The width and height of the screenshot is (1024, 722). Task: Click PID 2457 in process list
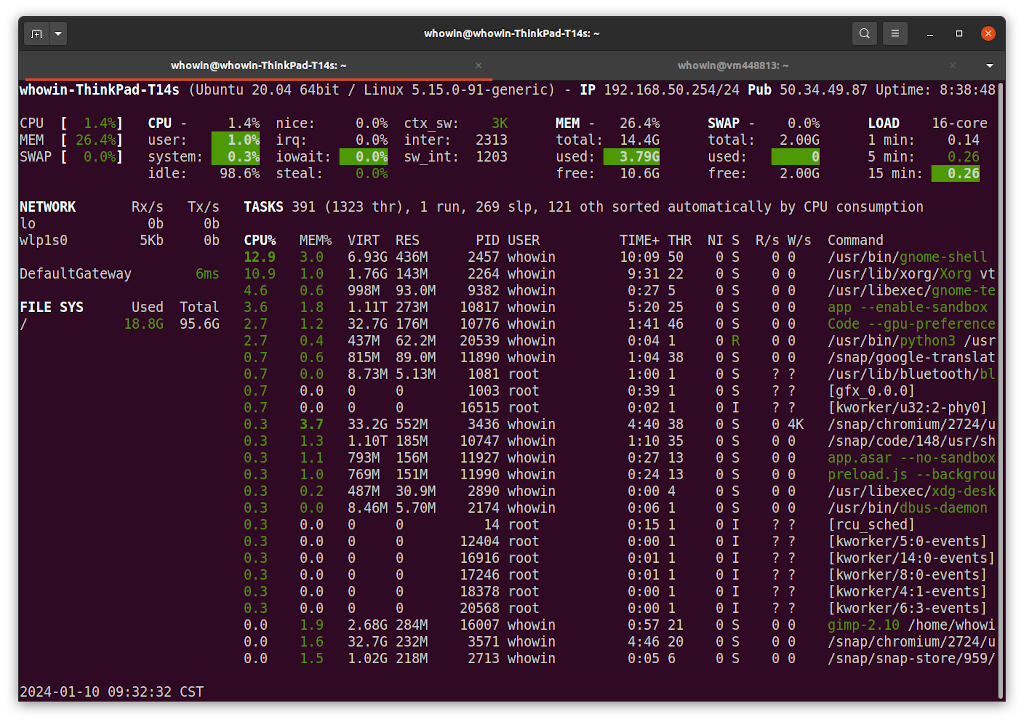point(483,257)
